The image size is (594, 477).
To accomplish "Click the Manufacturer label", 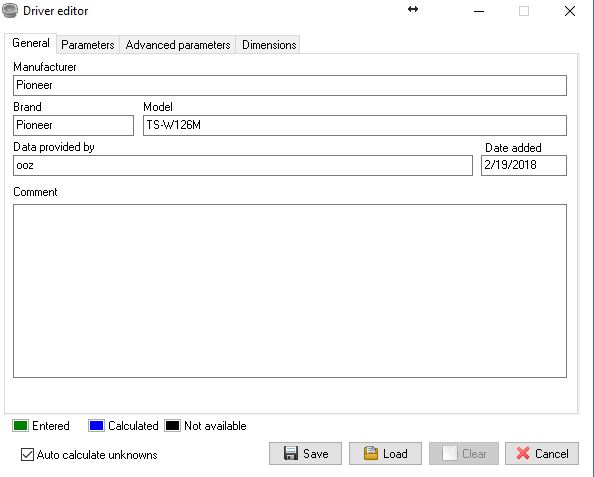I will tap(45, 67).
